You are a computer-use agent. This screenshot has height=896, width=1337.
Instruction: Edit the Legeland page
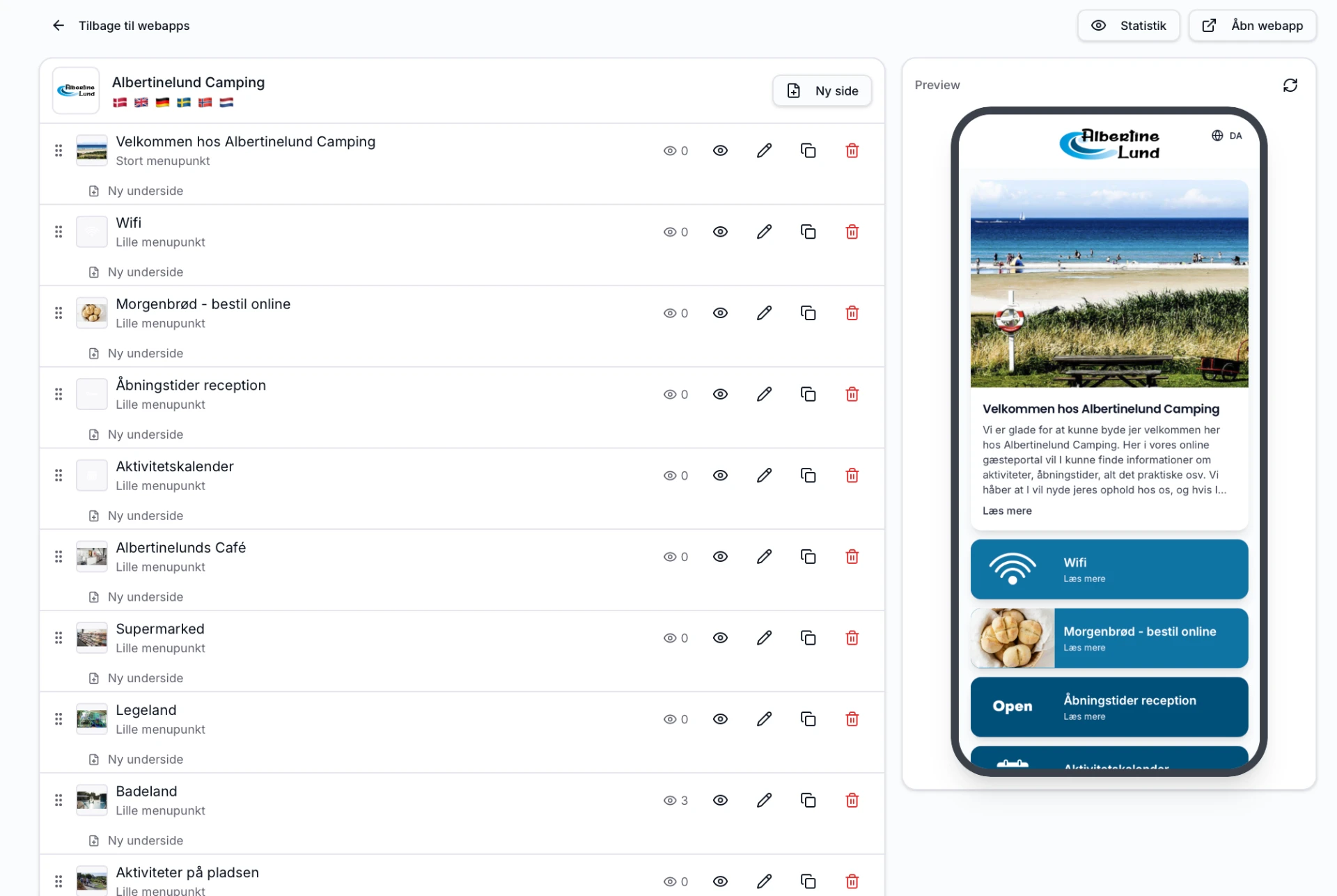pyautogui.click(x=764, y=719)
